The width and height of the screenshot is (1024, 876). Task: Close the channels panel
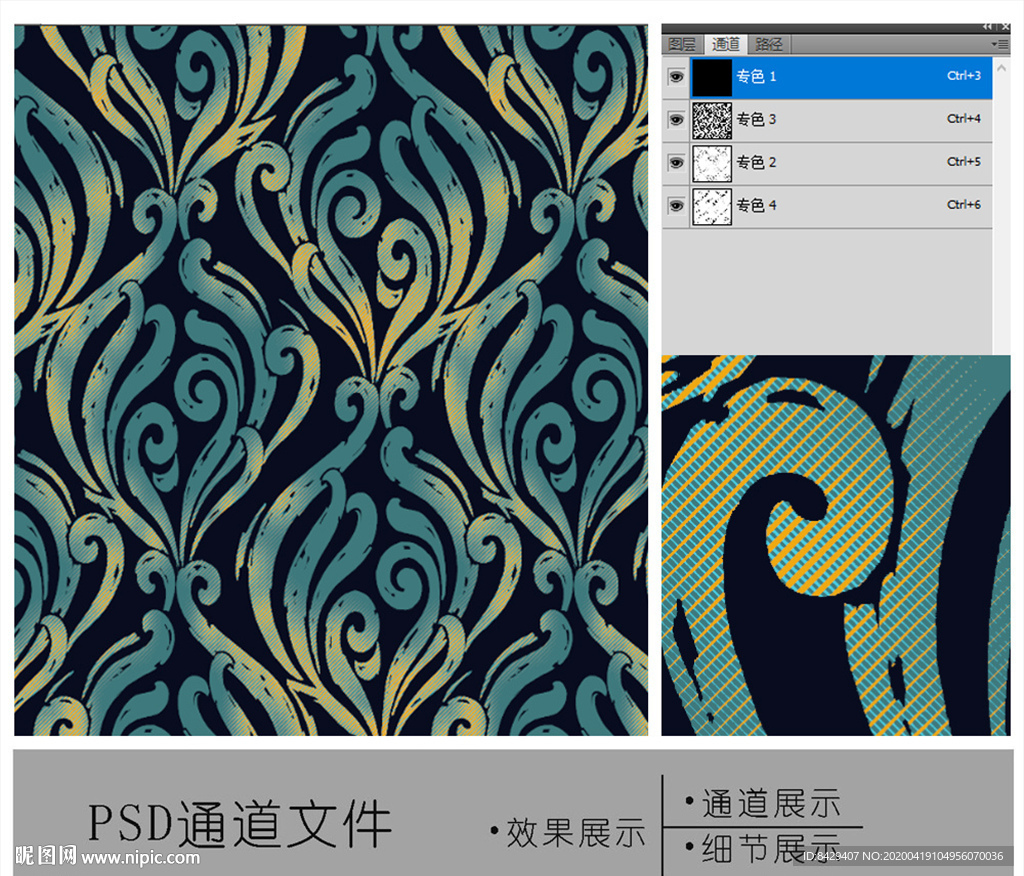click(1005, 27)
